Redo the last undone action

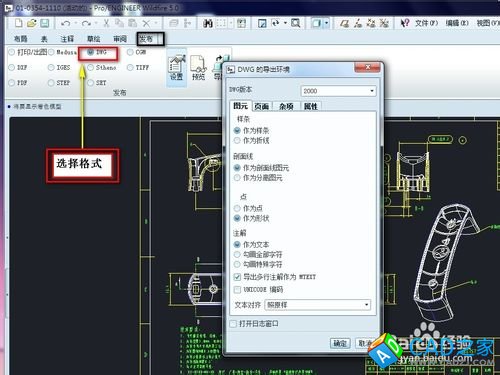pyautogui.click(x=86, y=23)
